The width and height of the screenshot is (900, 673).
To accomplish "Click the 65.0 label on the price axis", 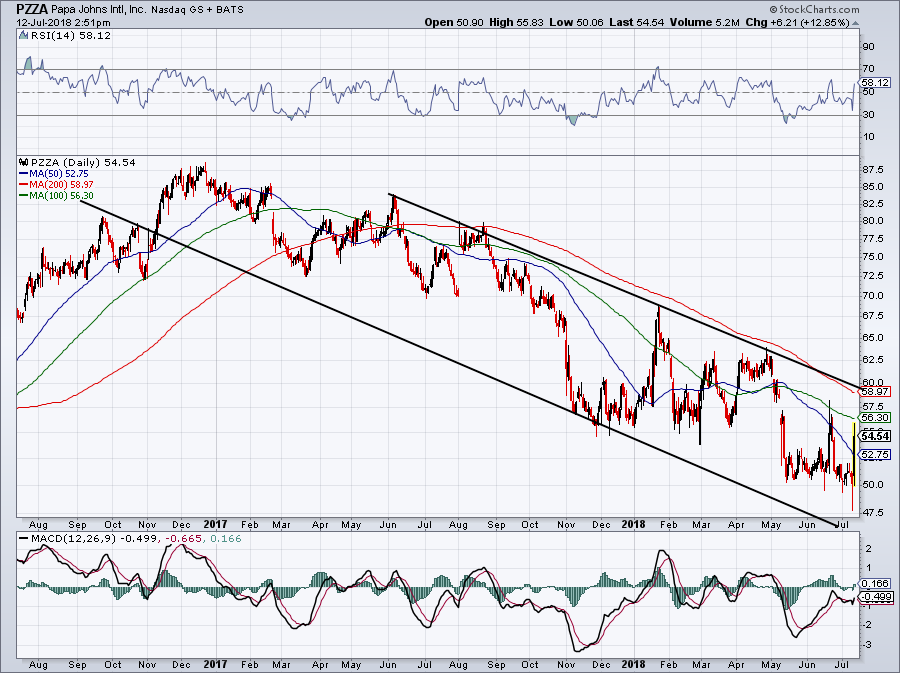I will tap(874, 337).
